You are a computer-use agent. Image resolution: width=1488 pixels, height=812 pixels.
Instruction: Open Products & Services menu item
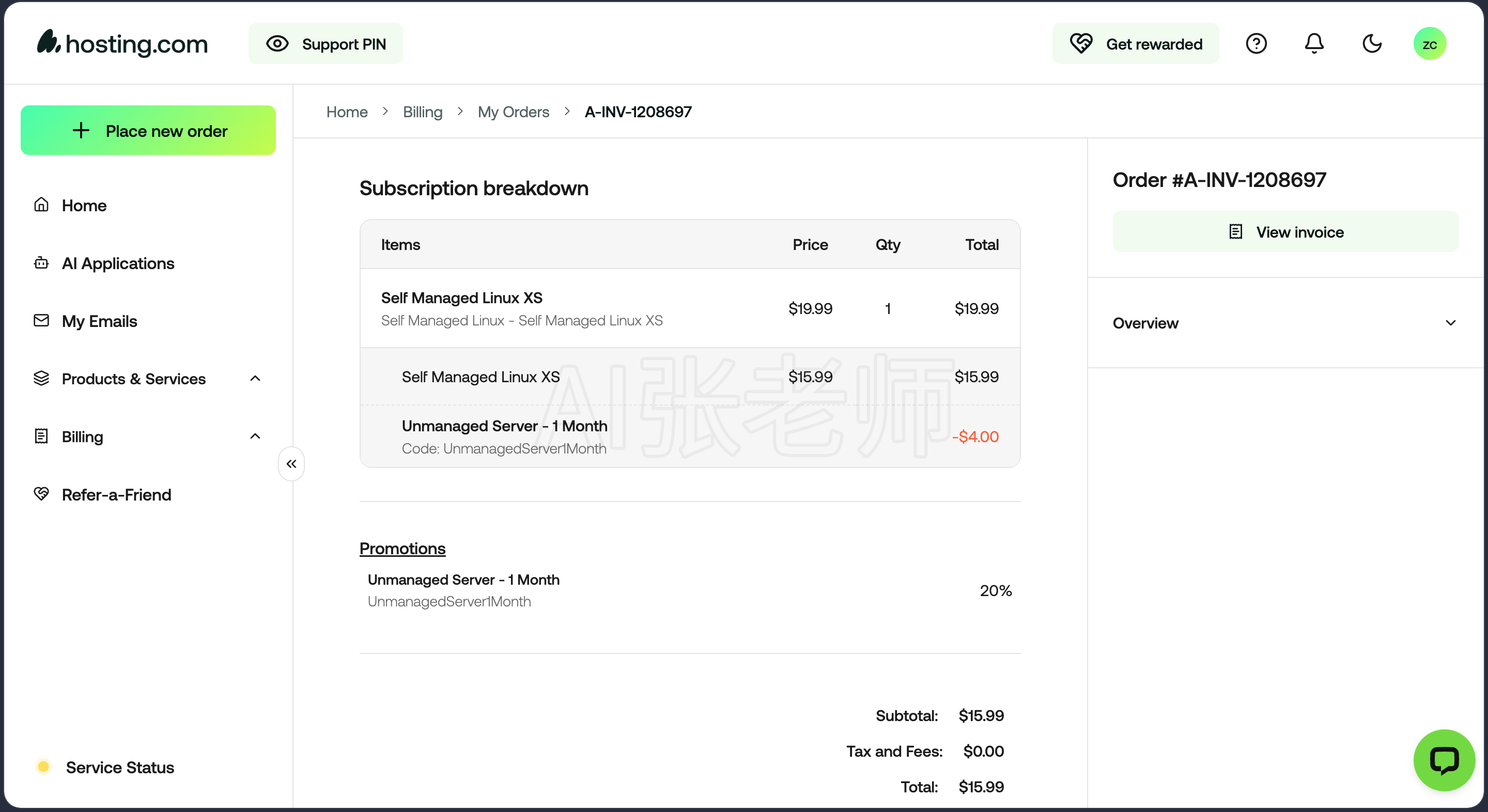(x=133, y=378)
